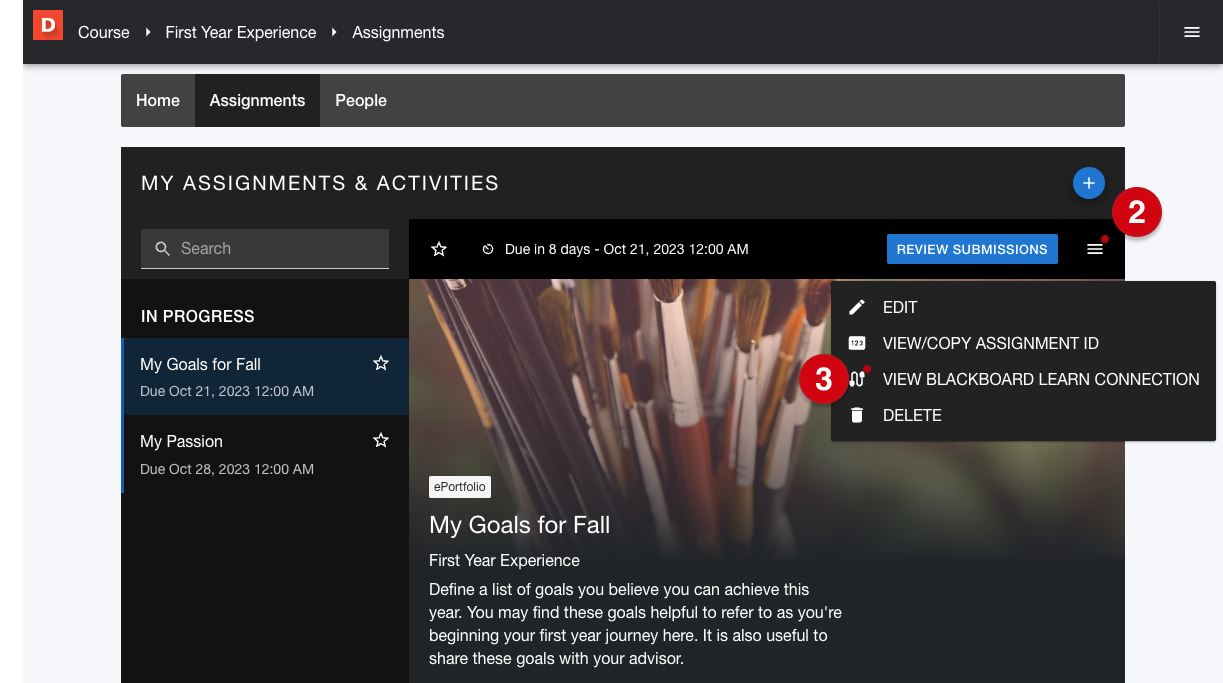Favorite the My Goals for Fall item
Viewport: 1223px width, 683px height.
tap(381, 364)
